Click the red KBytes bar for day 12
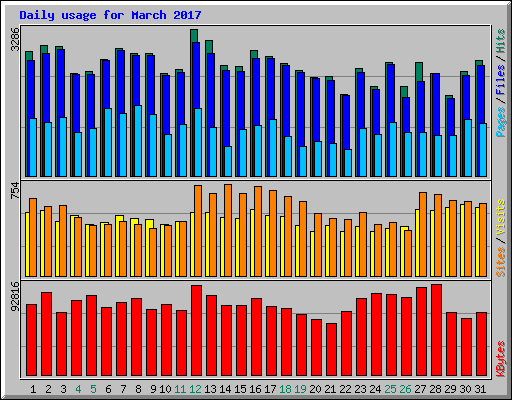 click(x=196, y=330)
